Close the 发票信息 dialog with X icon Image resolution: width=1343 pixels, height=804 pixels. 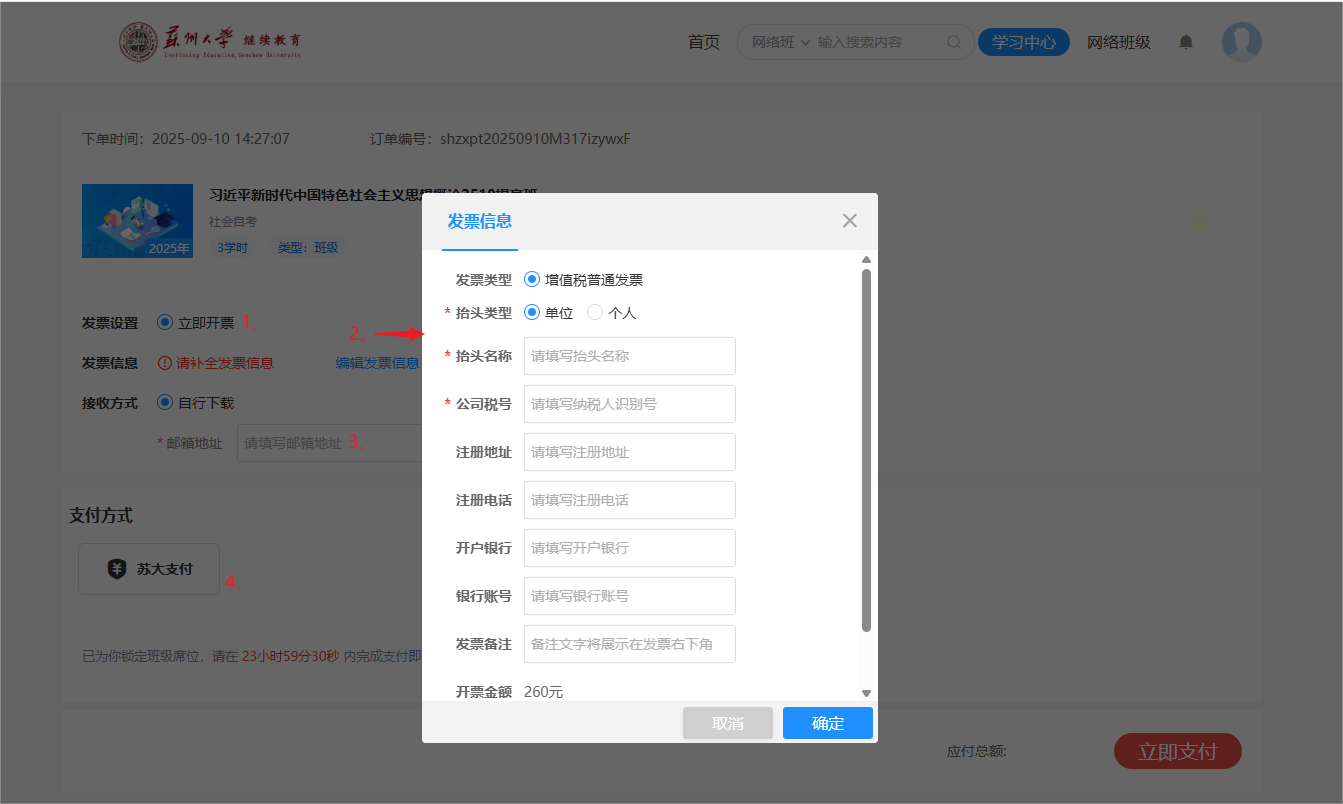849,221
